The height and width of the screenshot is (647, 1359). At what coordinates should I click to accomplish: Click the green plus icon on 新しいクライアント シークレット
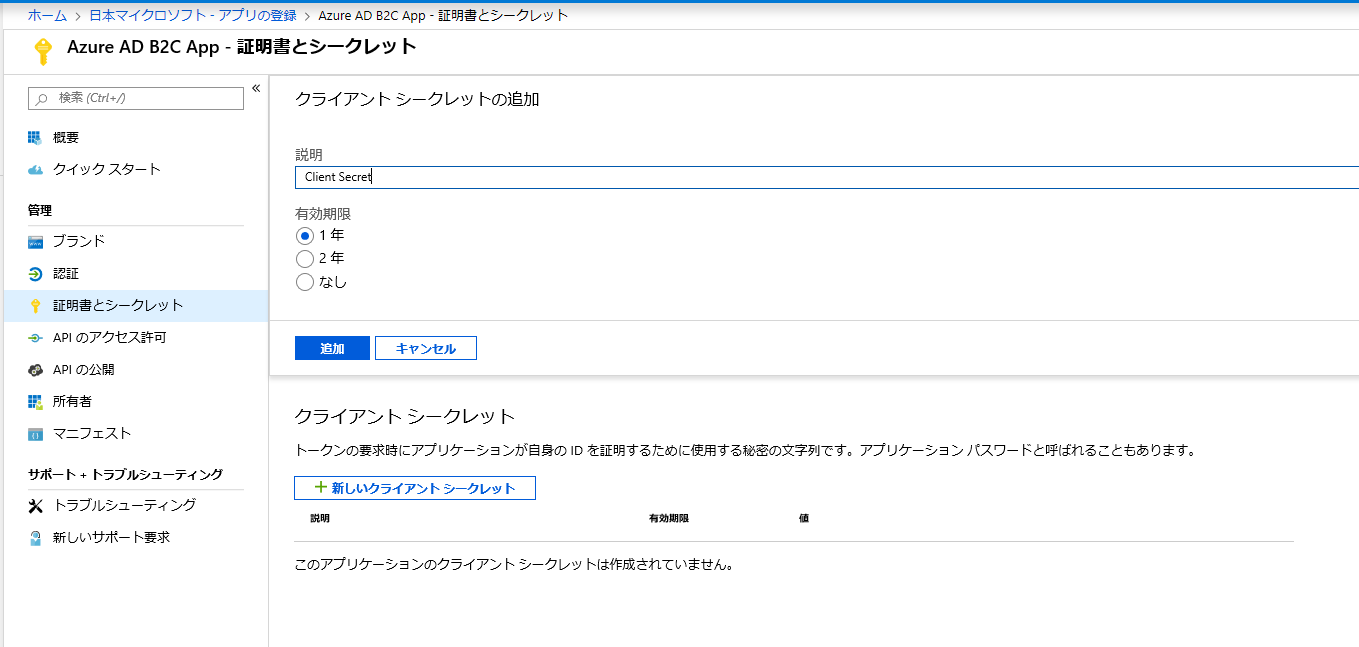pos(321,487)
